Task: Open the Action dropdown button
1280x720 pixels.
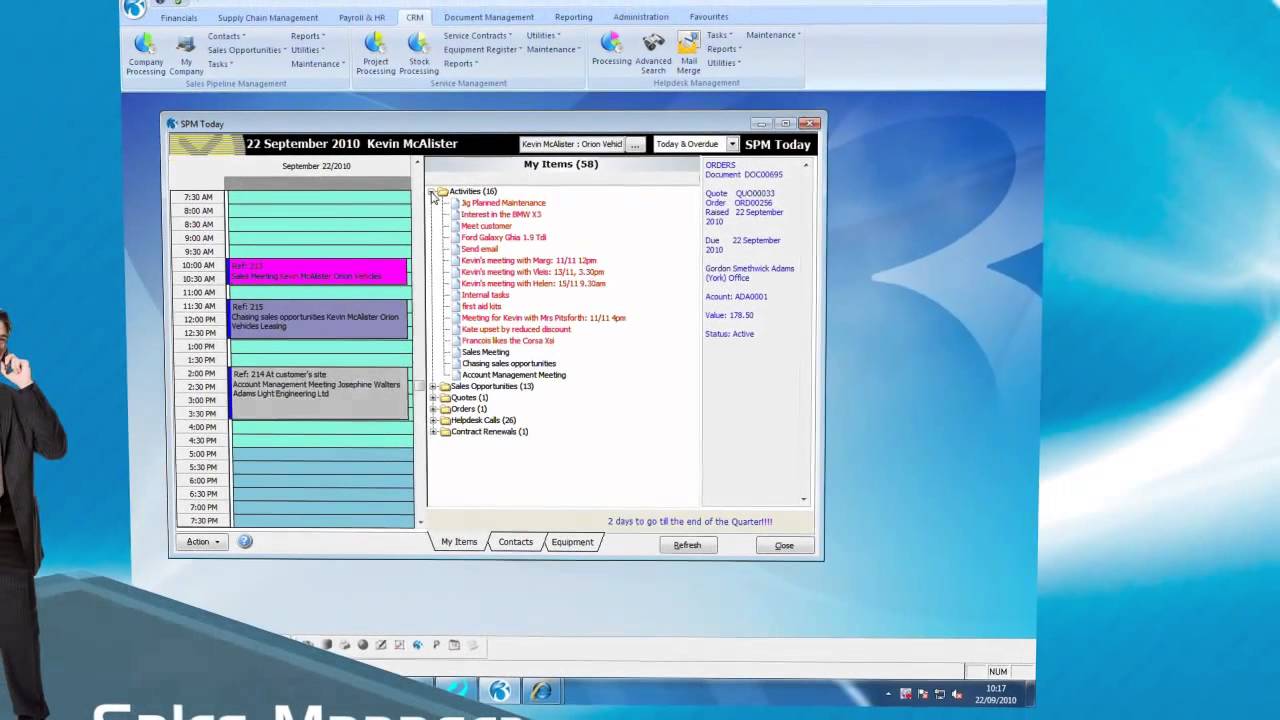Action: [x=202, y=542]
